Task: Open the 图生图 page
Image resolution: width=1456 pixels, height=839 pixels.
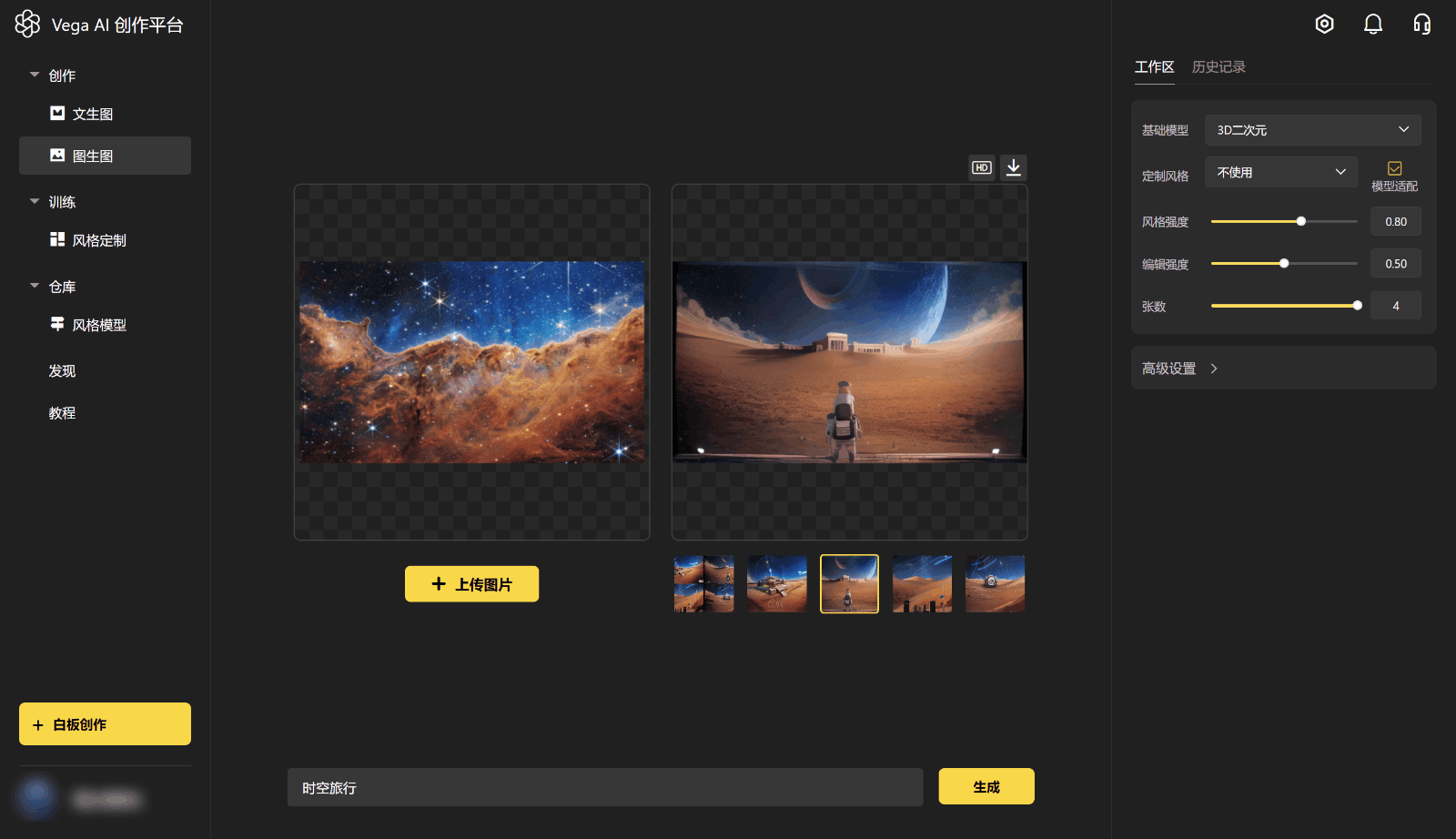Action: [x=105, y=156]
